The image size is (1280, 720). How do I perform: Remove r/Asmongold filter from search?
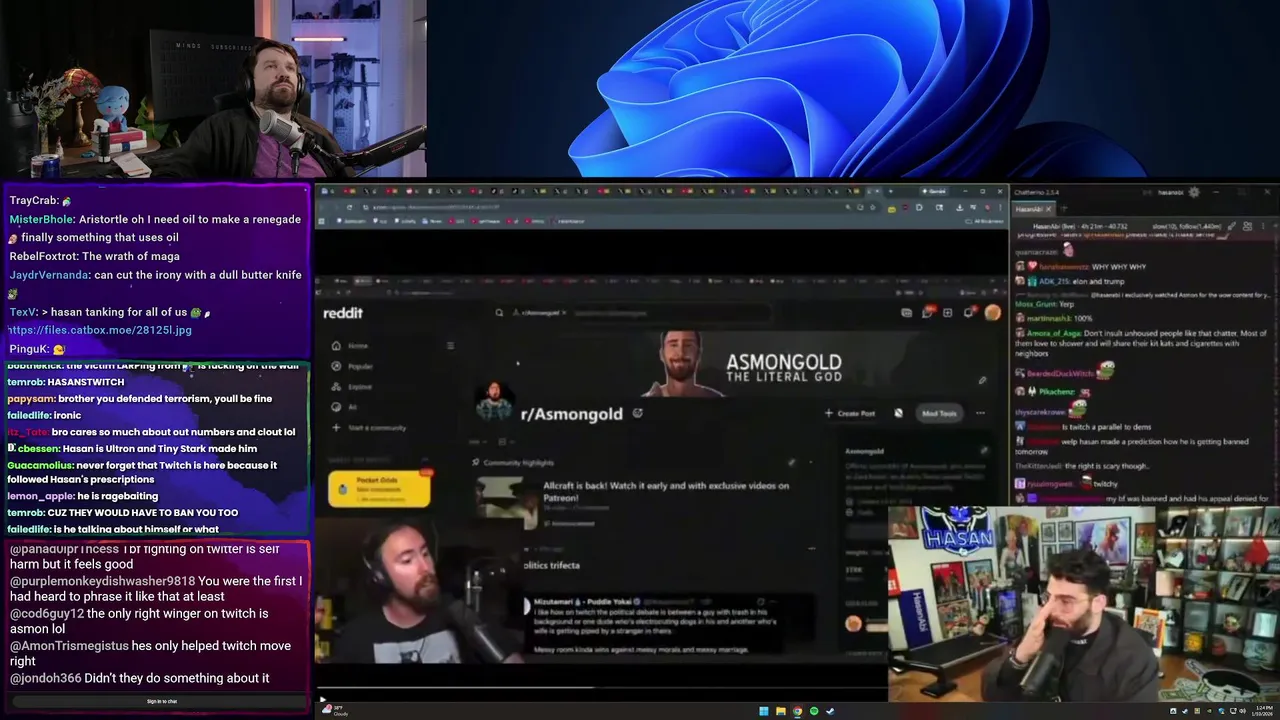564,313
